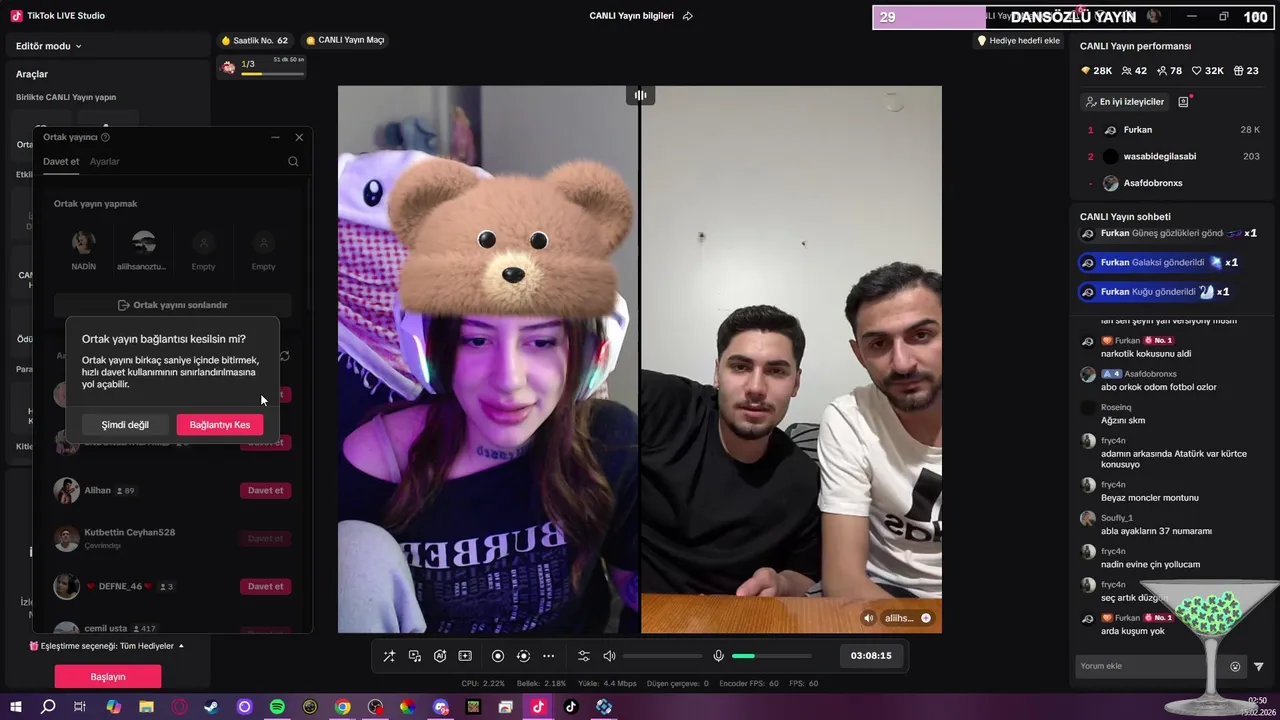The width and height of the screenshot is (1280, 720).
Task: Mute the speaker output icon
Action: (x=609, y=656)
